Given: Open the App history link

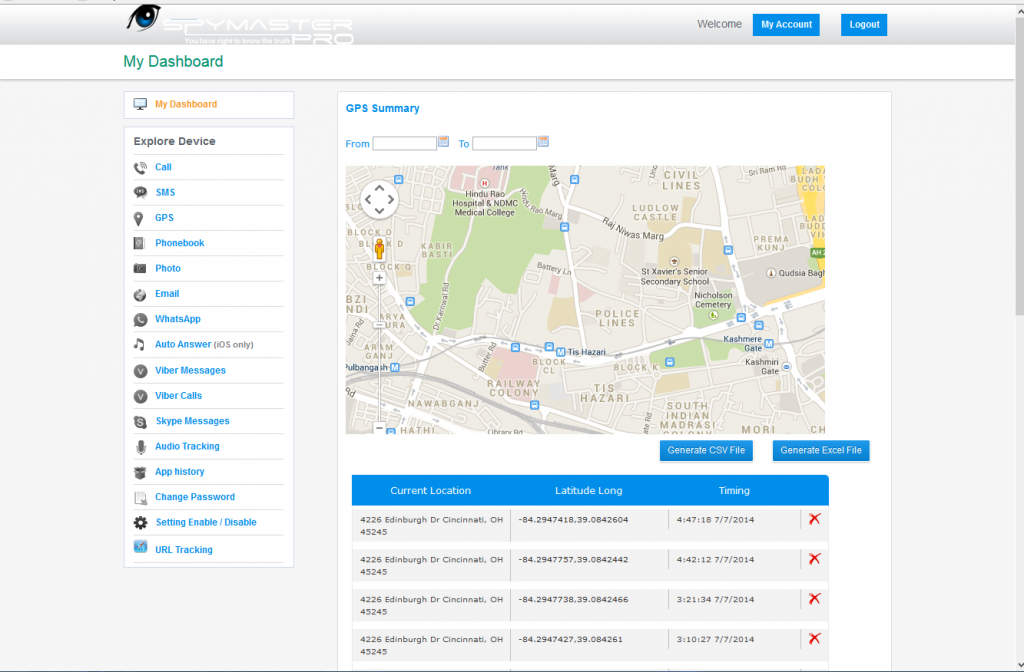Looking at the screenshot, I should [x=180, y=472].
